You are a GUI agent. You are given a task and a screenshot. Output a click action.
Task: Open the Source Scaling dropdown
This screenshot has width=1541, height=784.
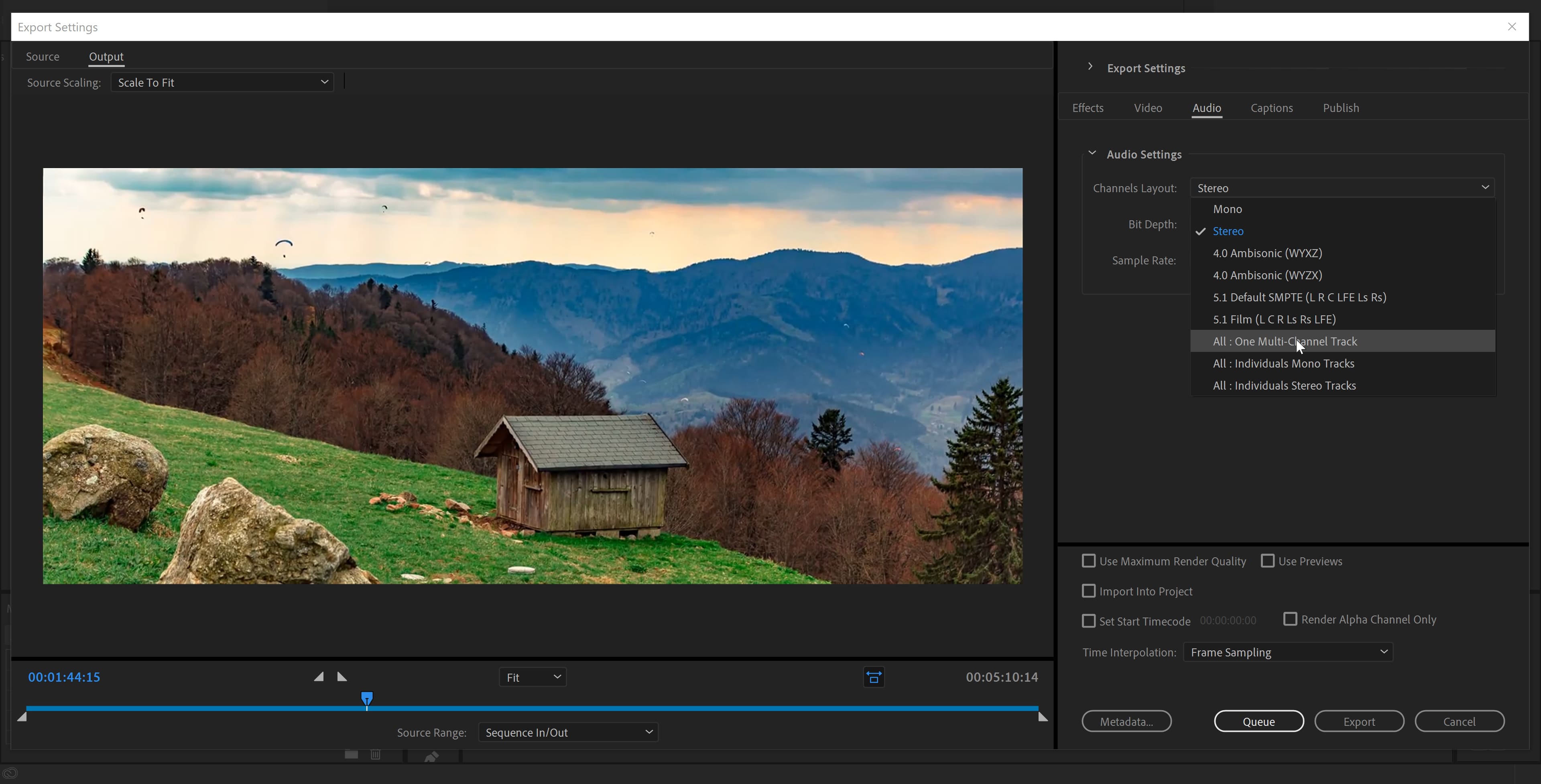222,83
